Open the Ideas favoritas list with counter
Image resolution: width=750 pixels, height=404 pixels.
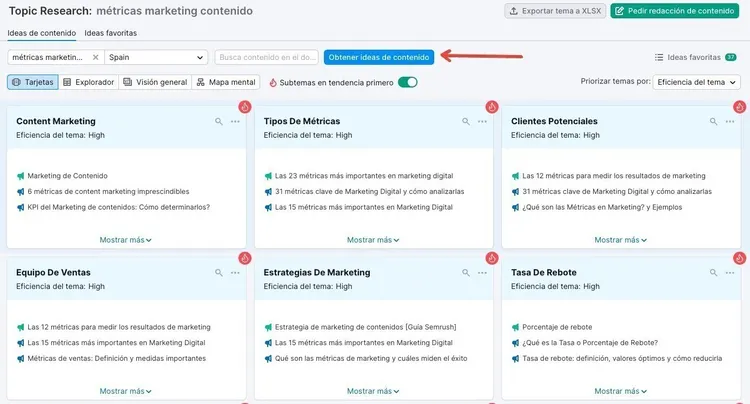point(695,57)
